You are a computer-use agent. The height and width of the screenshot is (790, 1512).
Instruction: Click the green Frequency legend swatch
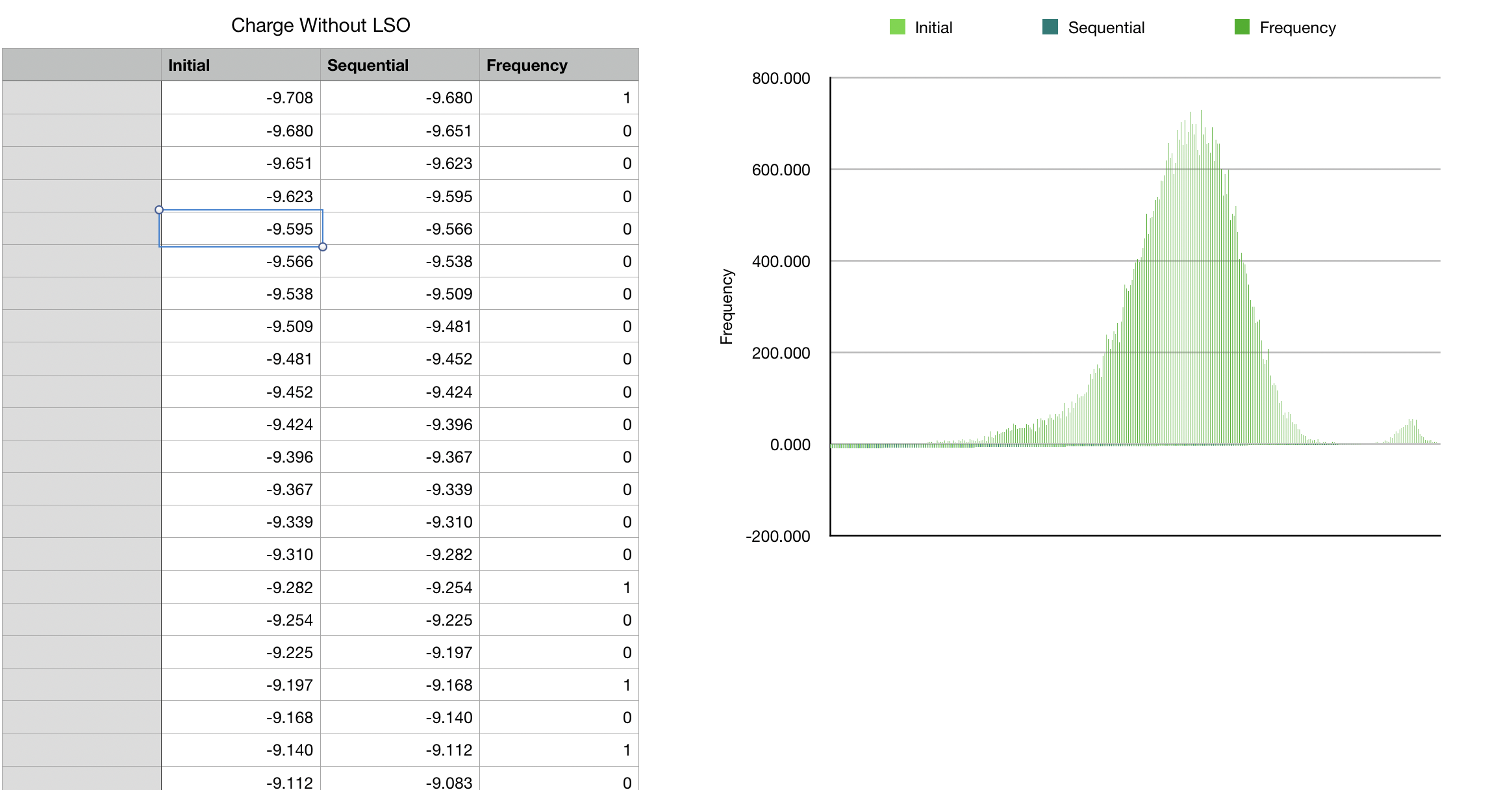click(x=1242, y=27)
